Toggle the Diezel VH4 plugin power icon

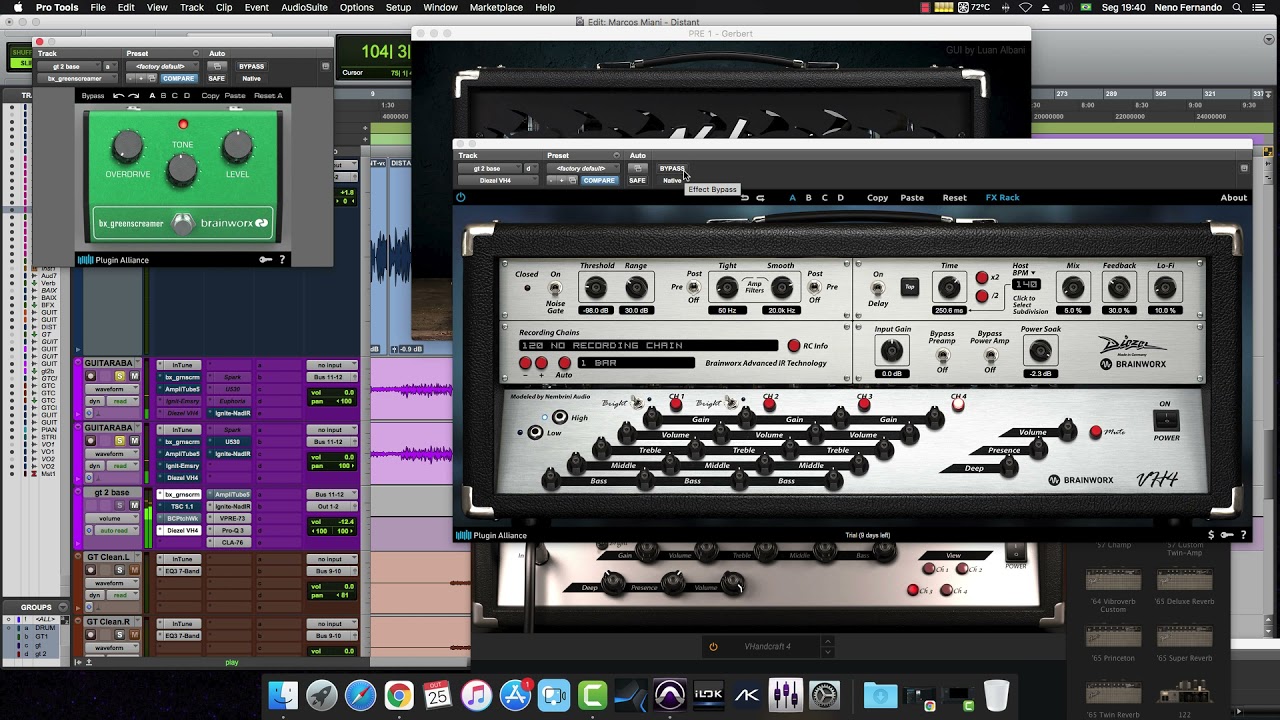[461, 197]
